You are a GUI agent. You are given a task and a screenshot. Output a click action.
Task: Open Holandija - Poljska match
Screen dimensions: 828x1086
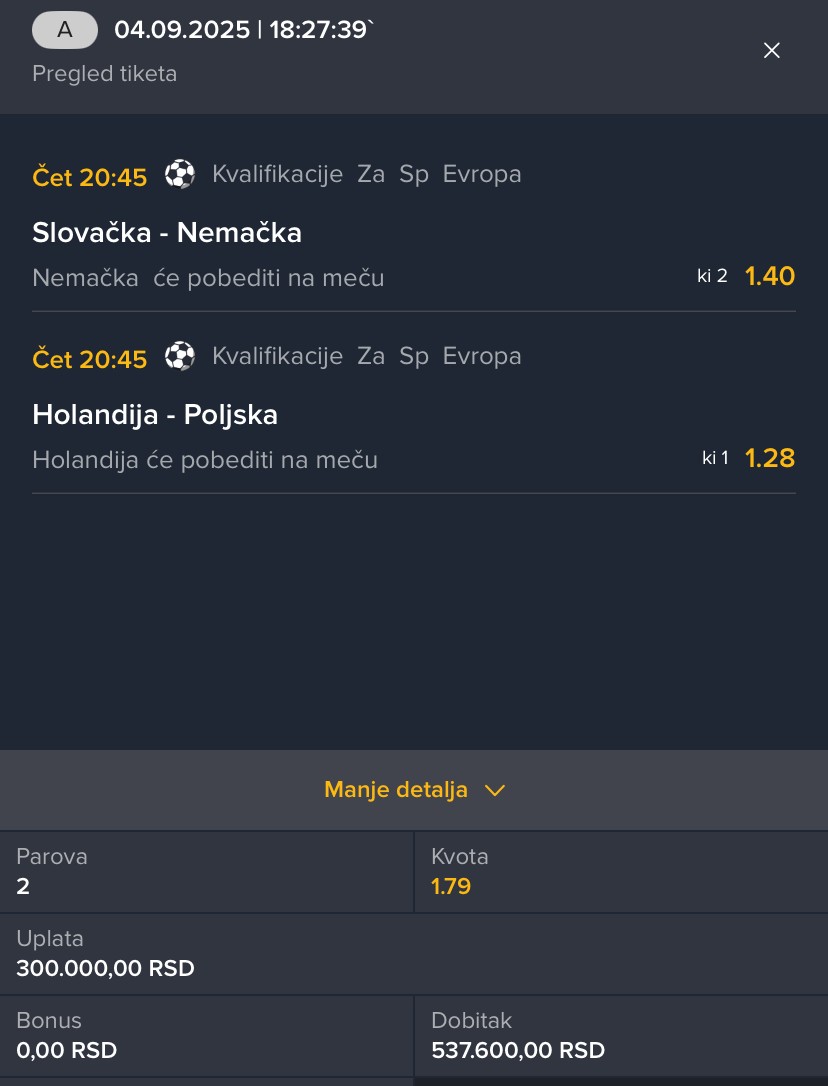pyautogui.click(x=155, y=415)
